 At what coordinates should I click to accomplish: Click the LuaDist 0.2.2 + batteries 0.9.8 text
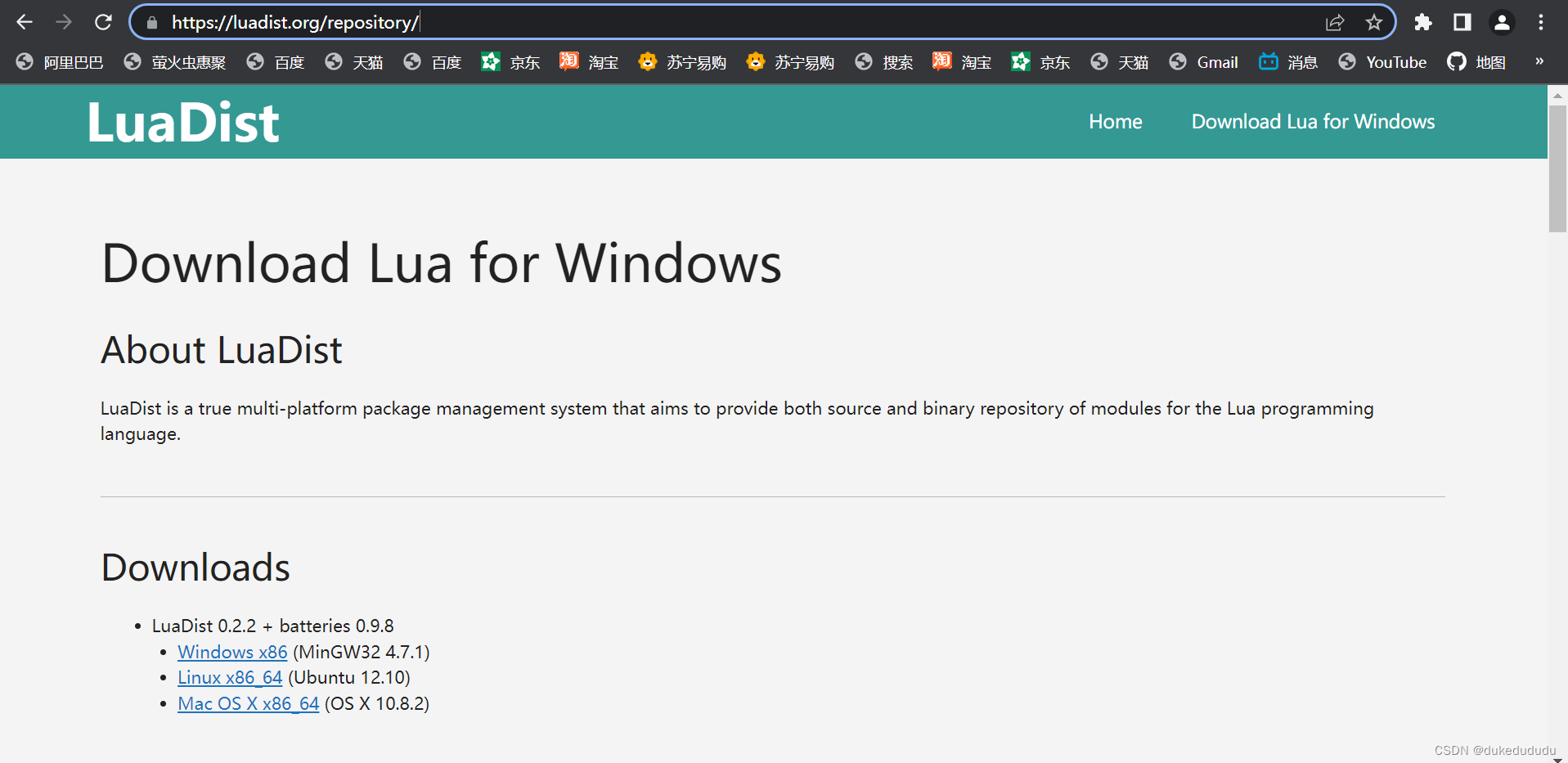[x=273, y=626]
